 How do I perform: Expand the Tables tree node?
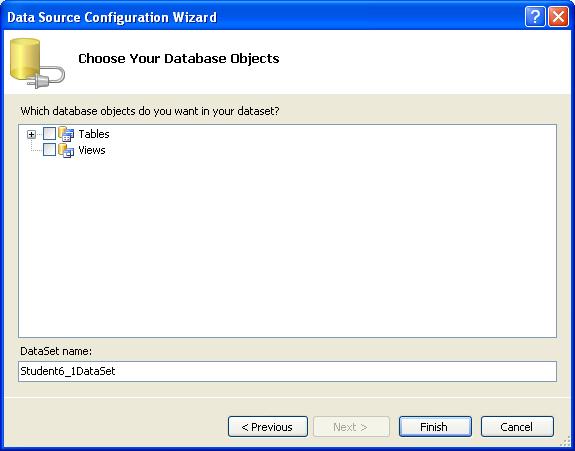coord(32,135)
